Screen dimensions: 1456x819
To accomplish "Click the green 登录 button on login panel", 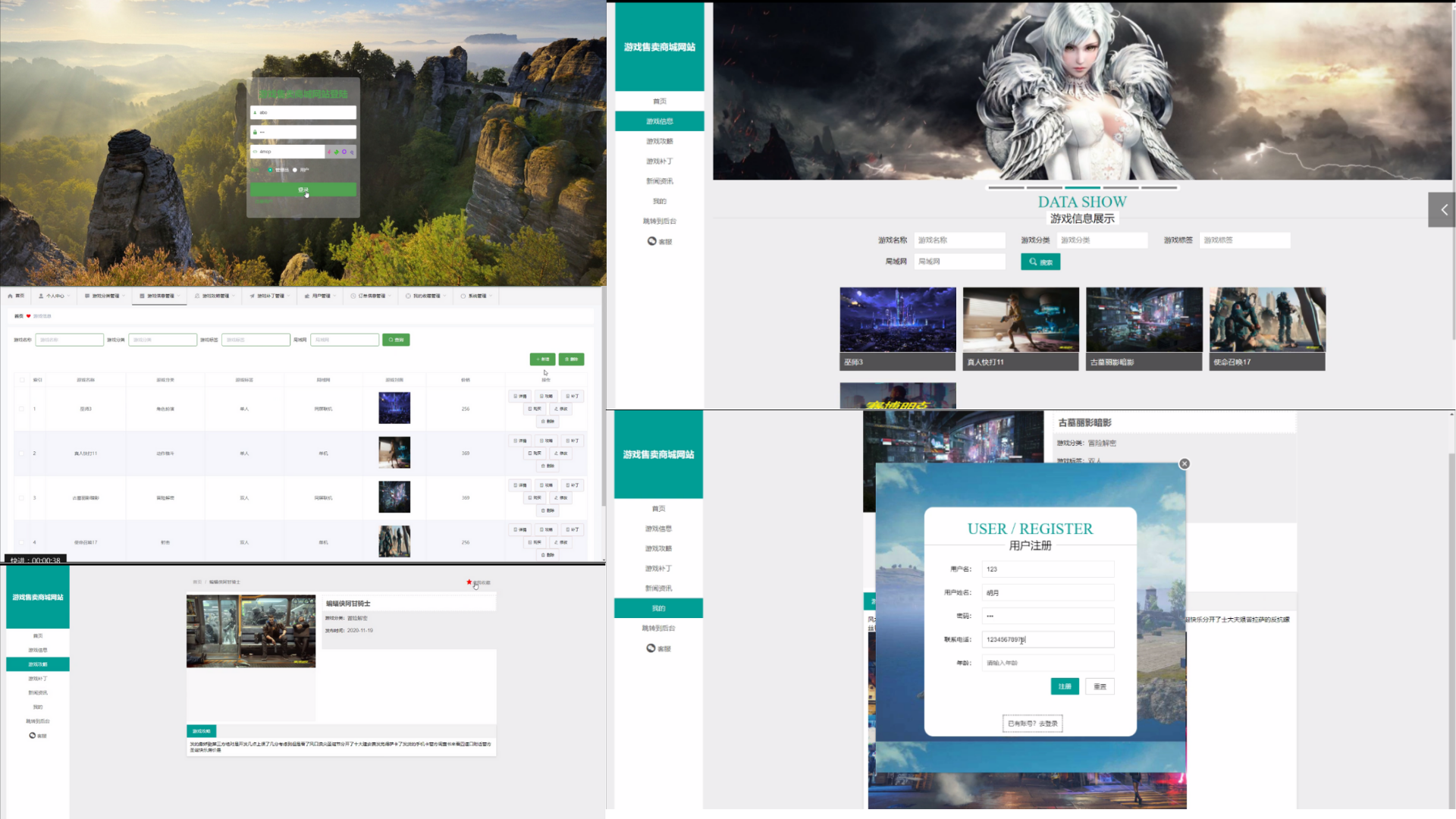I will click(x=303, y=190).
